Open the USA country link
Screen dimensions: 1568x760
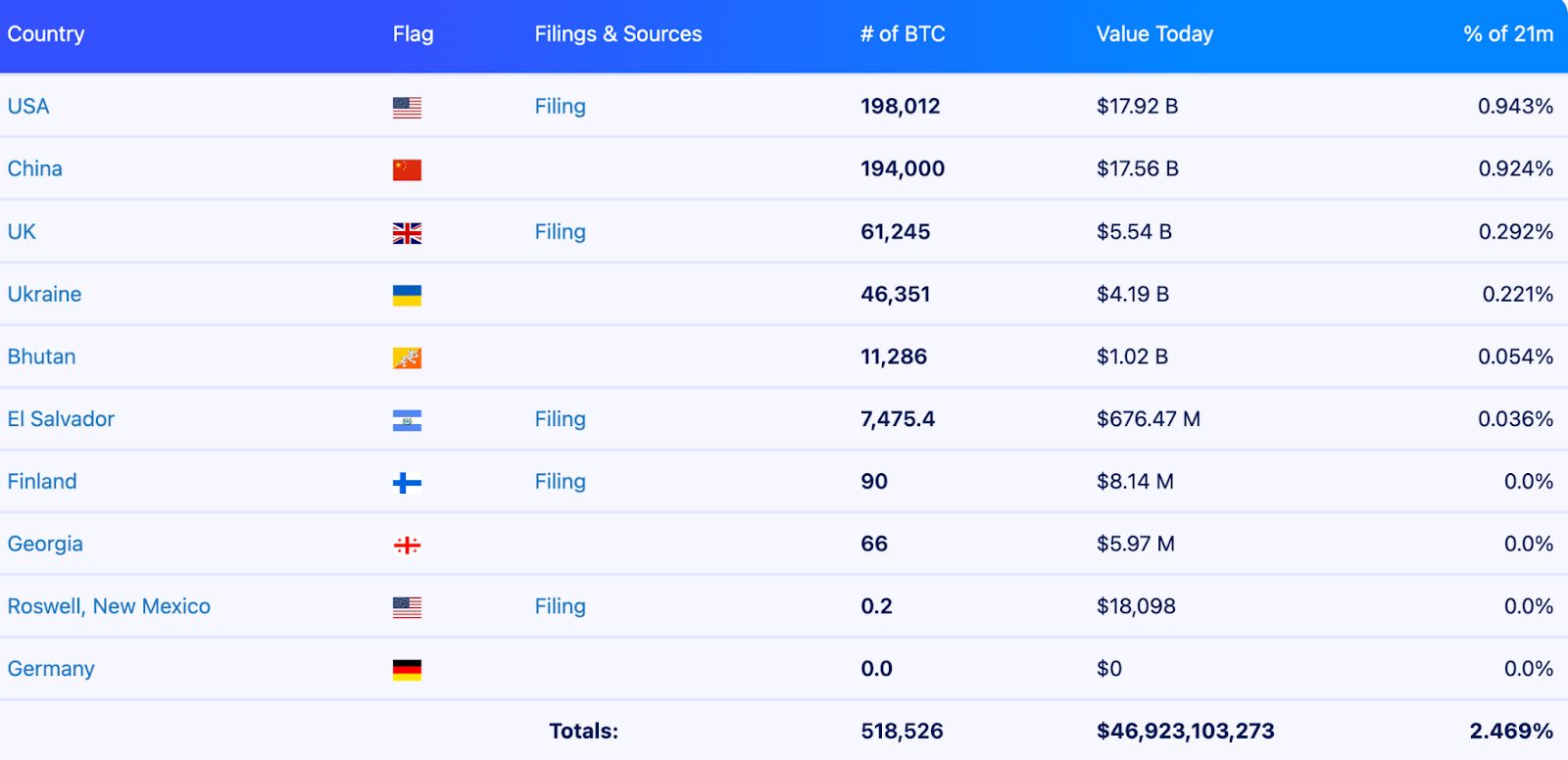coord(28,106)
